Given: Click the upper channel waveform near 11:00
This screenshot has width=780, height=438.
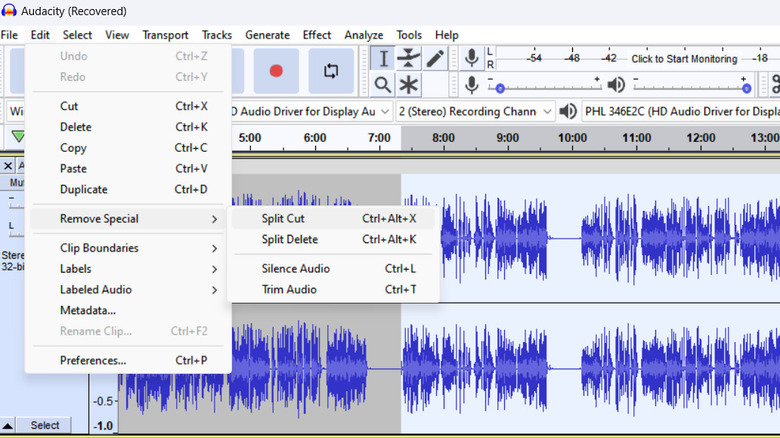Looking at the screenshot, I should 637,238.
